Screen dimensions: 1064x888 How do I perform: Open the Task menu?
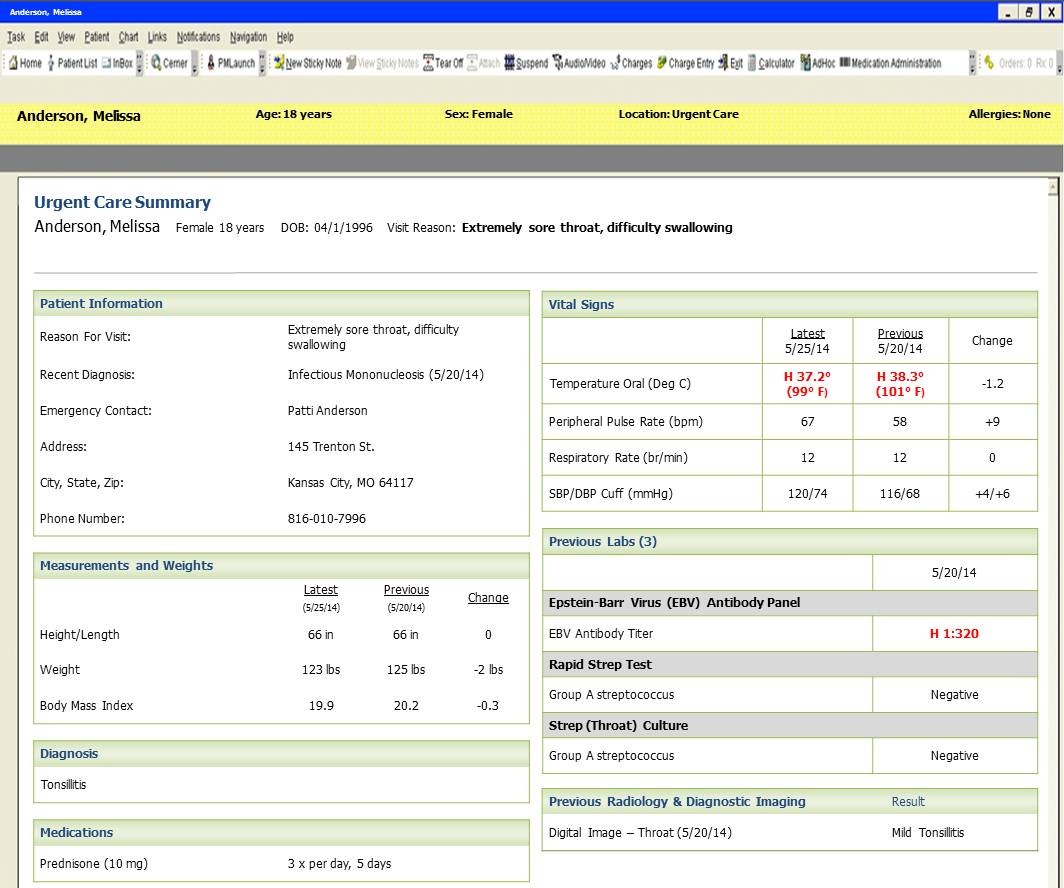tap(16, 37)
